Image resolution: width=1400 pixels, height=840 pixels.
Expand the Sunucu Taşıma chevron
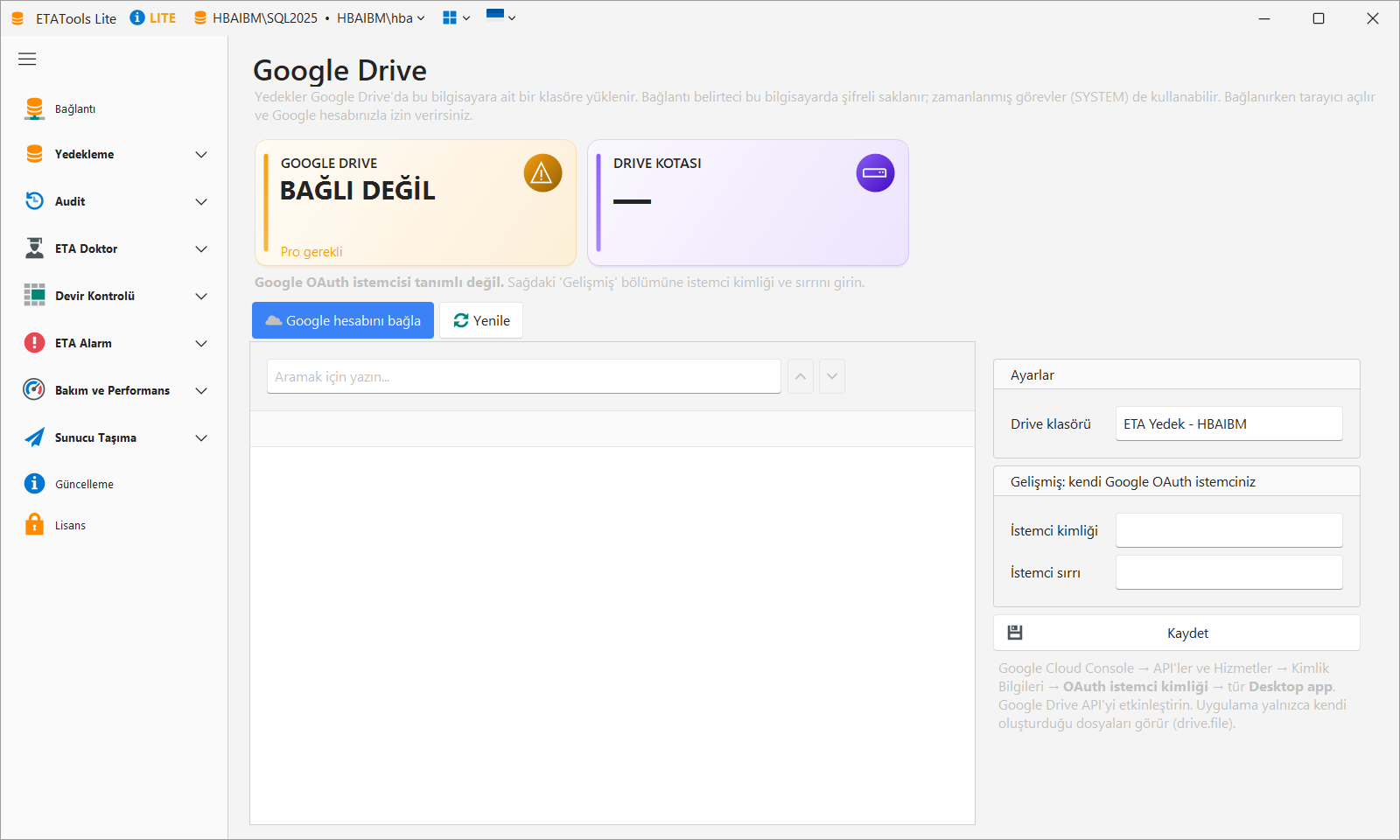pos(201,438)
